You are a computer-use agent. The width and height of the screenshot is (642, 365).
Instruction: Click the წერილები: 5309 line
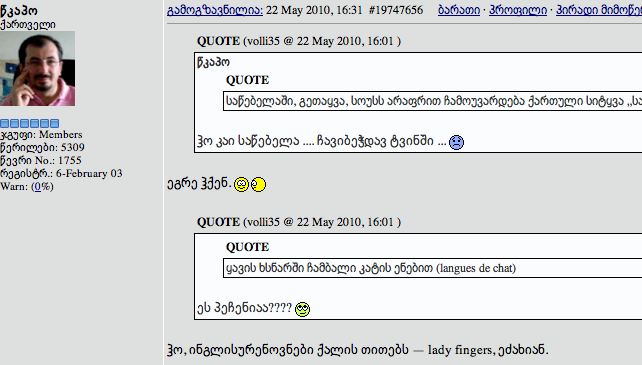[42, 147]
